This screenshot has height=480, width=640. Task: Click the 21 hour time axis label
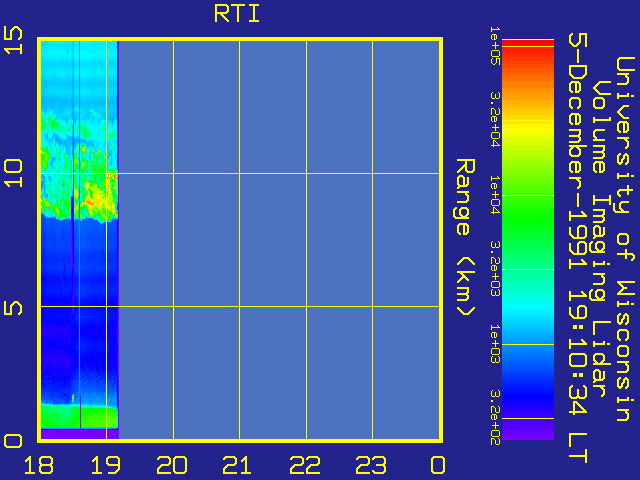tap(238, 465)
